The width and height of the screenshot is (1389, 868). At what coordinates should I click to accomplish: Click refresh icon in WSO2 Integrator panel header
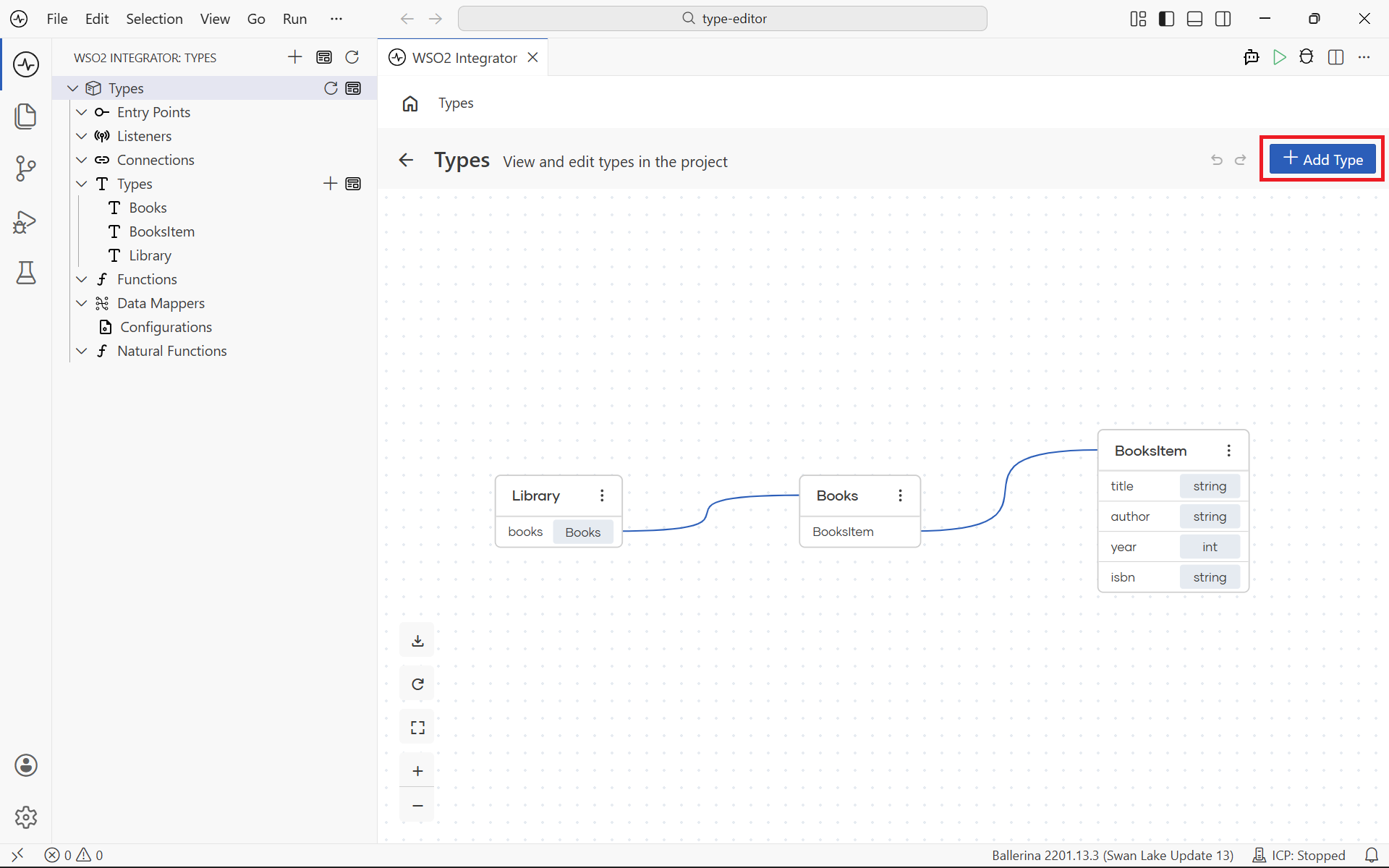click(x=352, y=57)
